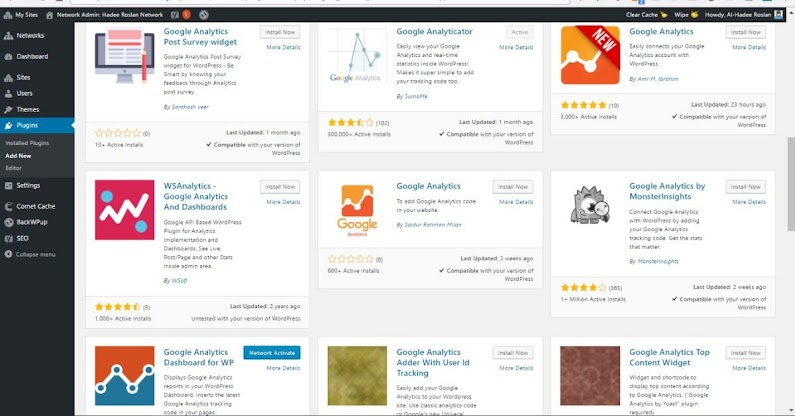This screenshot has height=416, width=795.
Task: Open author Santhosh veer link
Action: coord(190,107)
